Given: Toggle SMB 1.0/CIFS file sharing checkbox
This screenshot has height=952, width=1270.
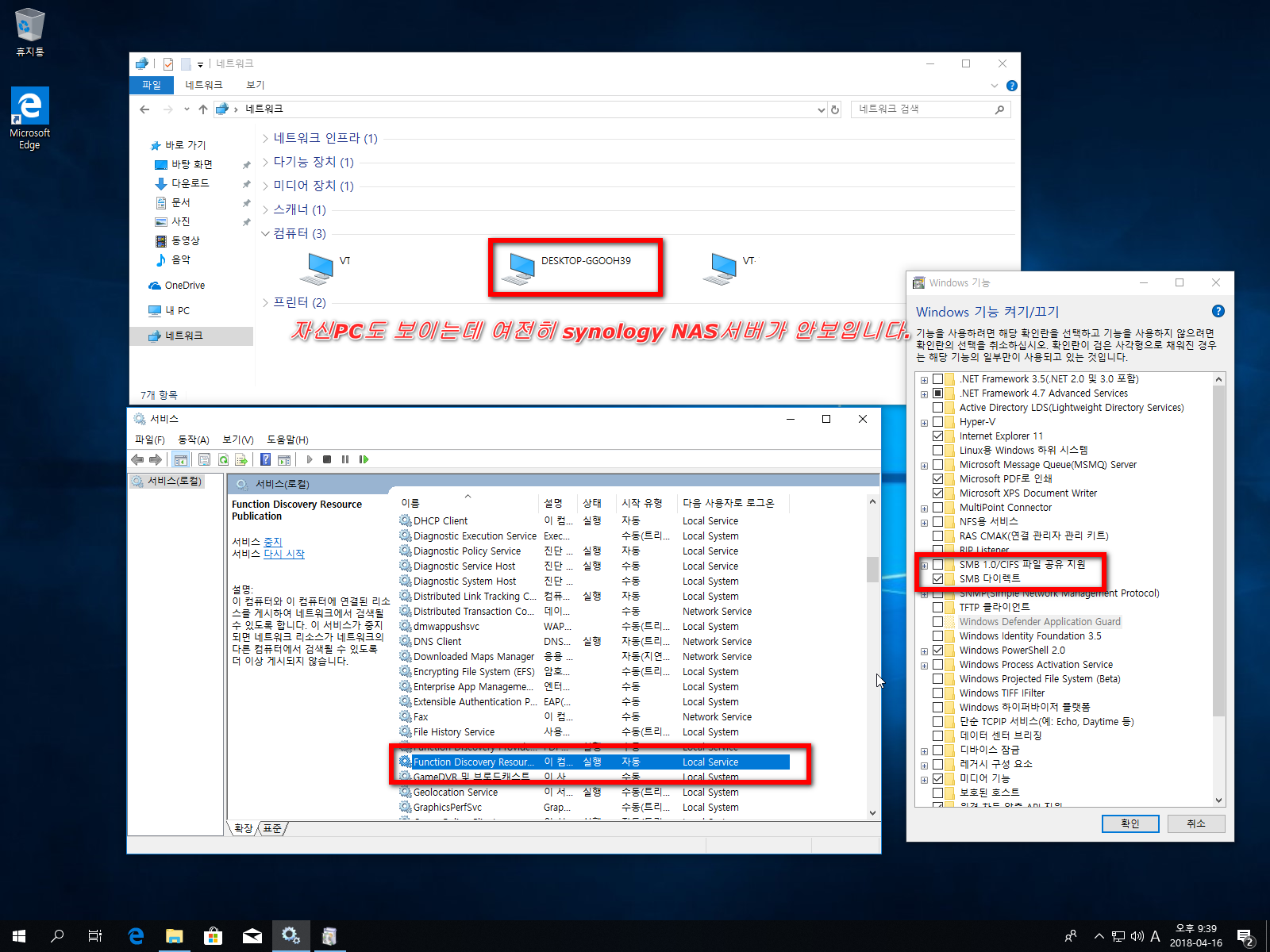Looking at the screenshot, I should [x=938, y=565].
